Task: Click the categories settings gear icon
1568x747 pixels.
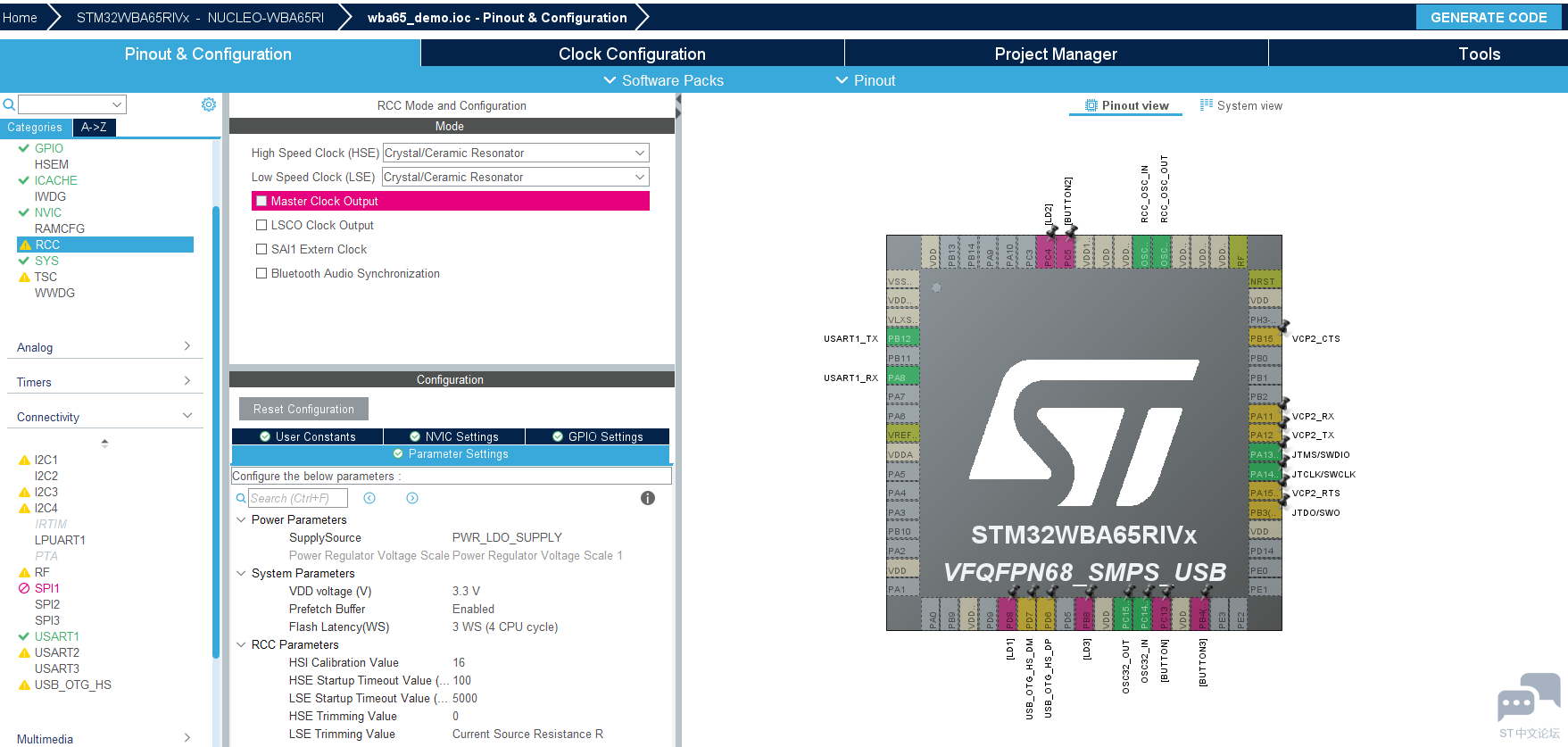Action: [209, 104]
